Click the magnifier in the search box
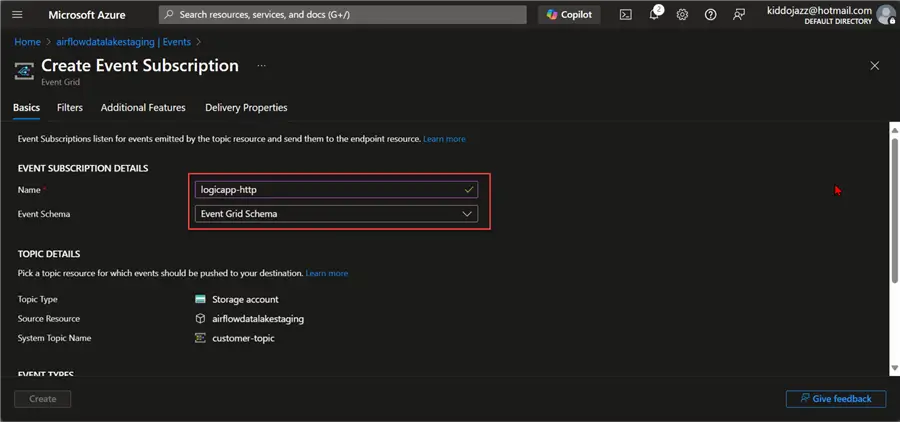Viewport: 900px width, 422px height. [169, 15]
